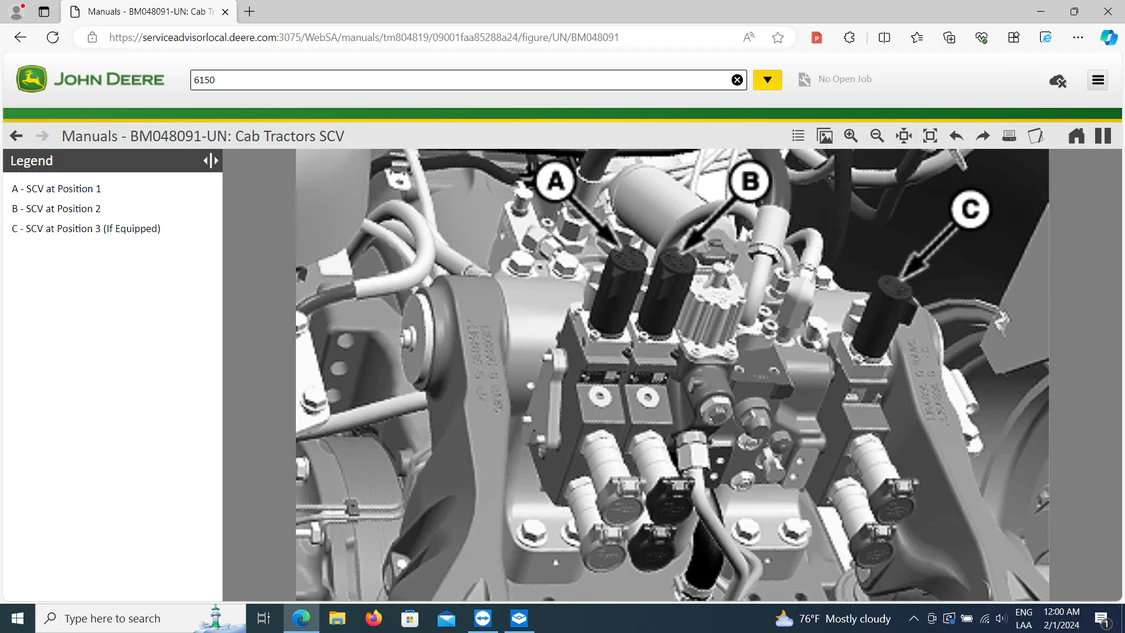Expand the yellow search dropdown arrow

click(767, 80)
